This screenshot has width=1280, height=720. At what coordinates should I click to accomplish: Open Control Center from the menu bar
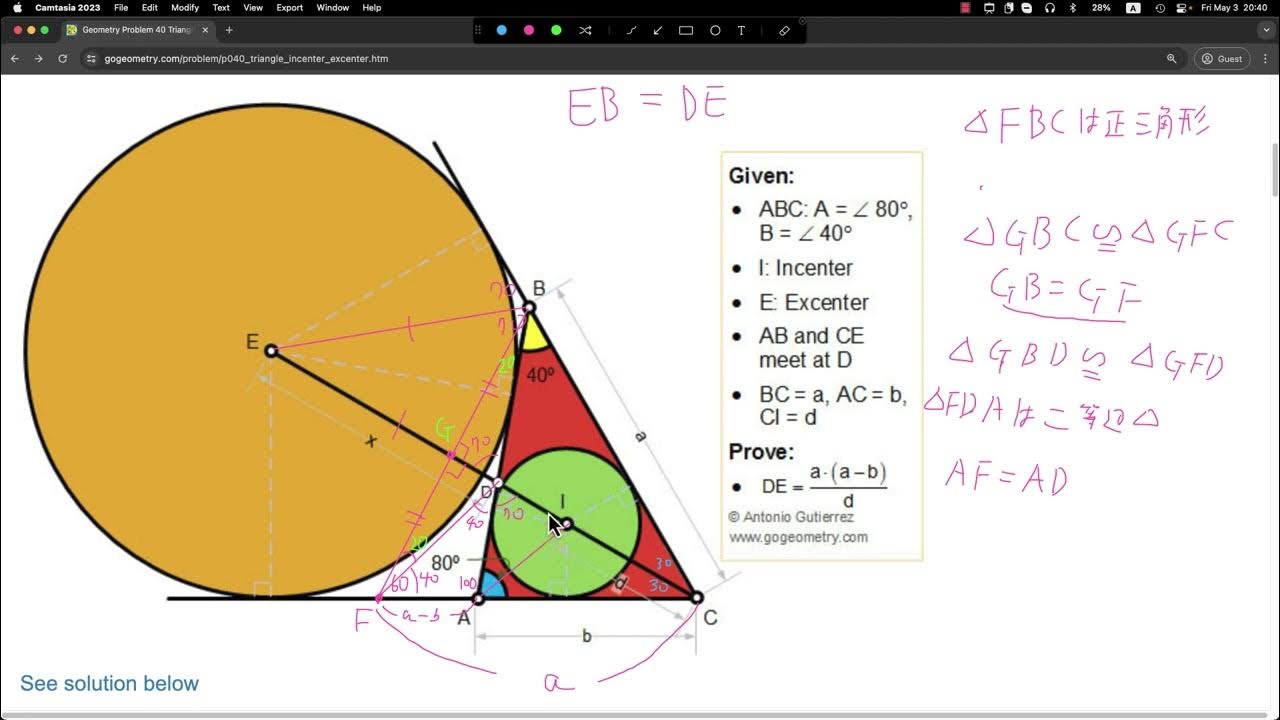click(1181, 8)
